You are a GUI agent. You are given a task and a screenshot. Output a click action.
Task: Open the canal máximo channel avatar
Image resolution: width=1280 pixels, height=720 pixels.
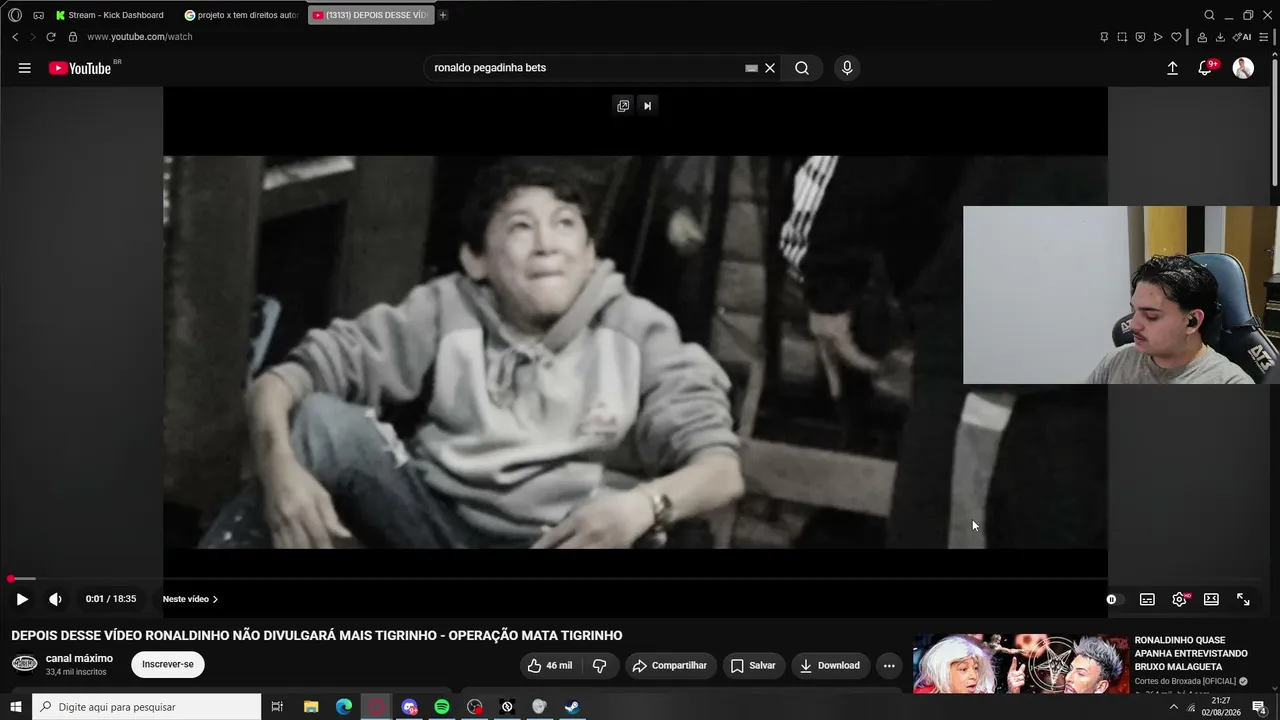pyautogui.click(x=25, y=664)
